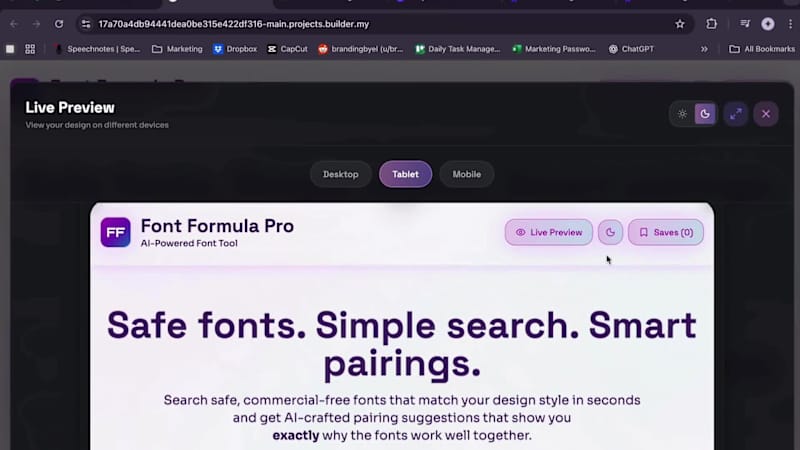
Task: Switch preview to light mode sun icon
Action: pyautogui.click(x=682, y=114)
